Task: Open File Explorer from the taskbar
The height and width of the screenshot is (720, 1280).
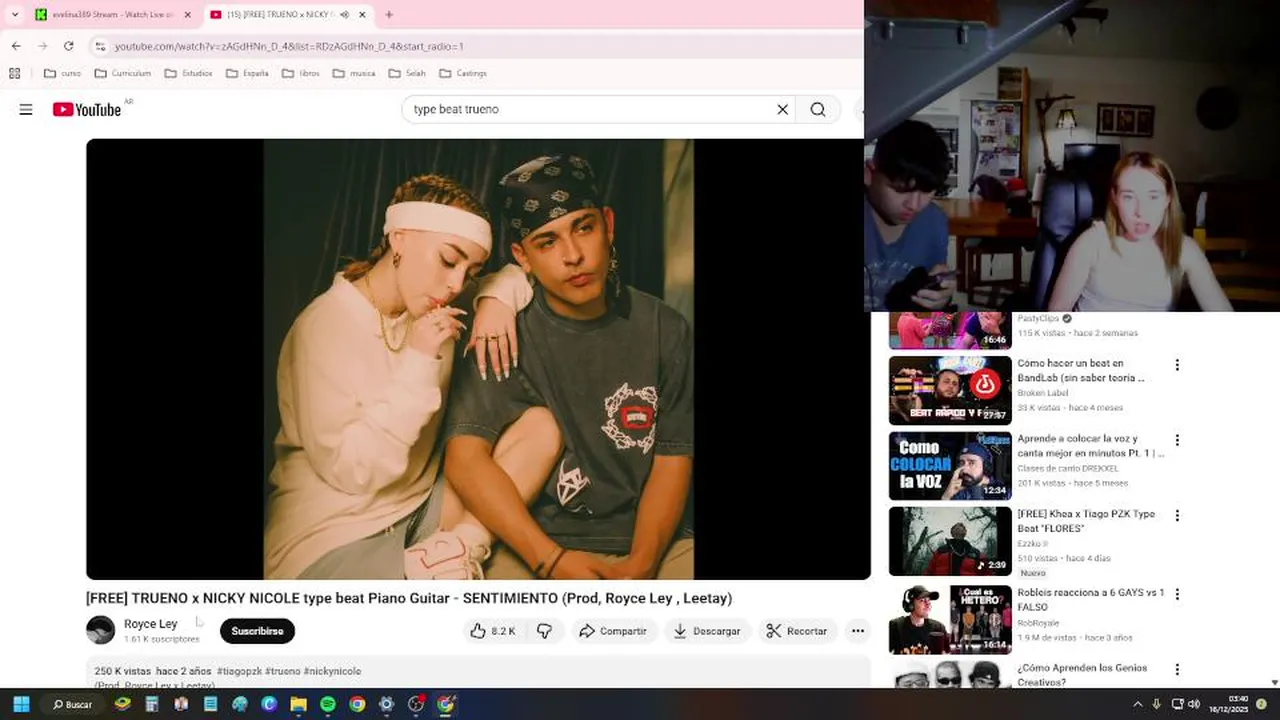Action: point(298,704)
